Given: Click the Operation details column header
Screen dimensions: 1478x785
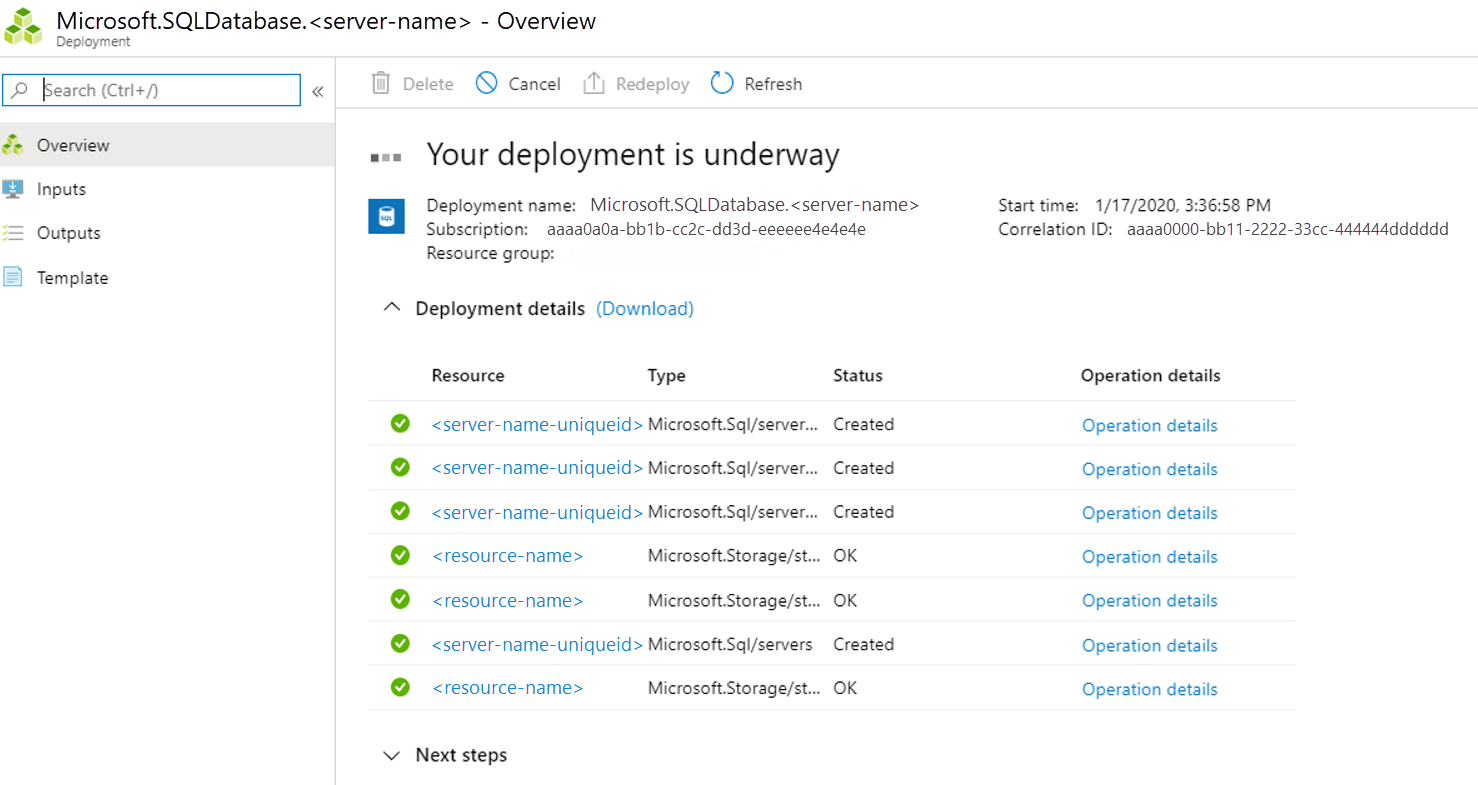Looking at the screenshot, I should coord(1151,376).
